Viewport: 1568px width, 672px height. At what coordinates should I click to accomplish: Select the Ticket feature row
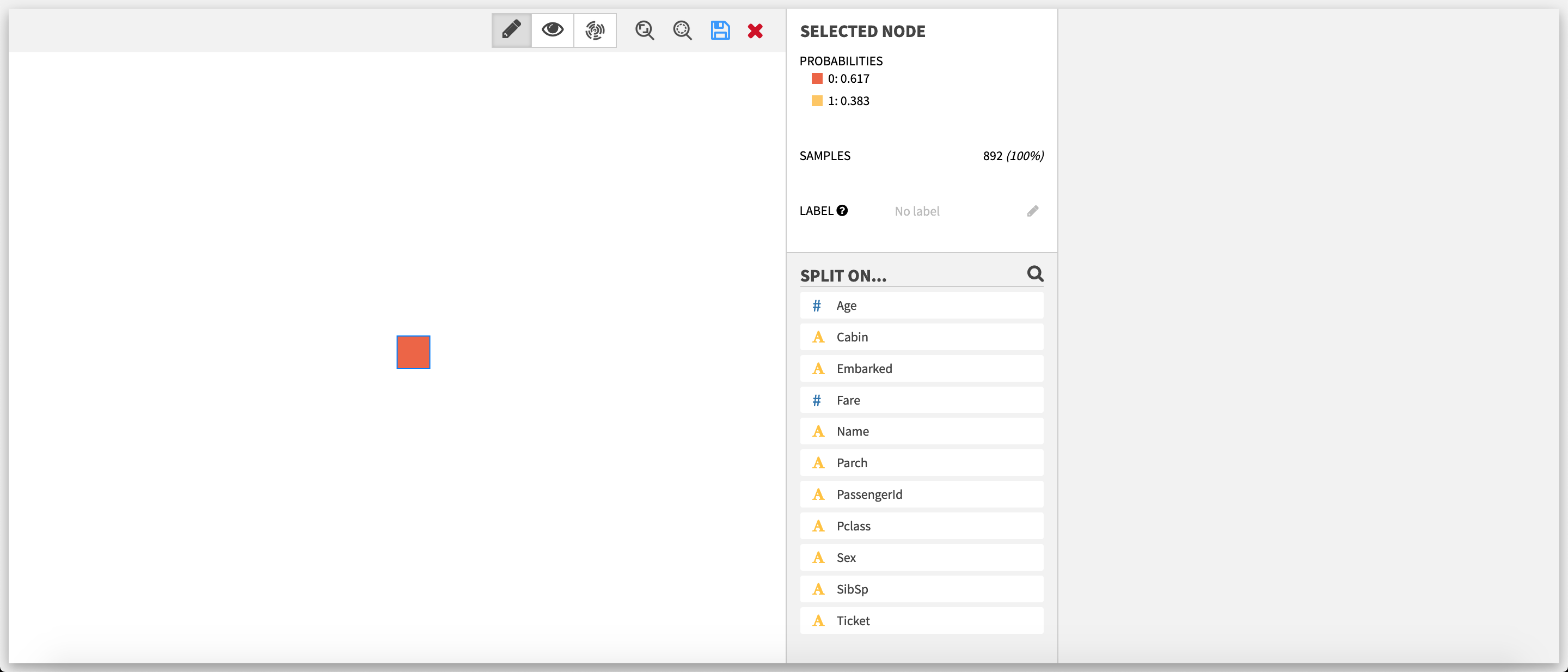921,621
